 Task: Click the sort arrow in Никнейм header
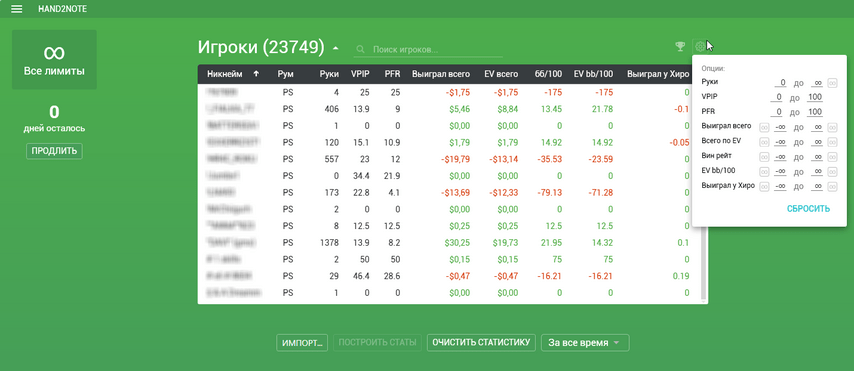click(257, 74)
